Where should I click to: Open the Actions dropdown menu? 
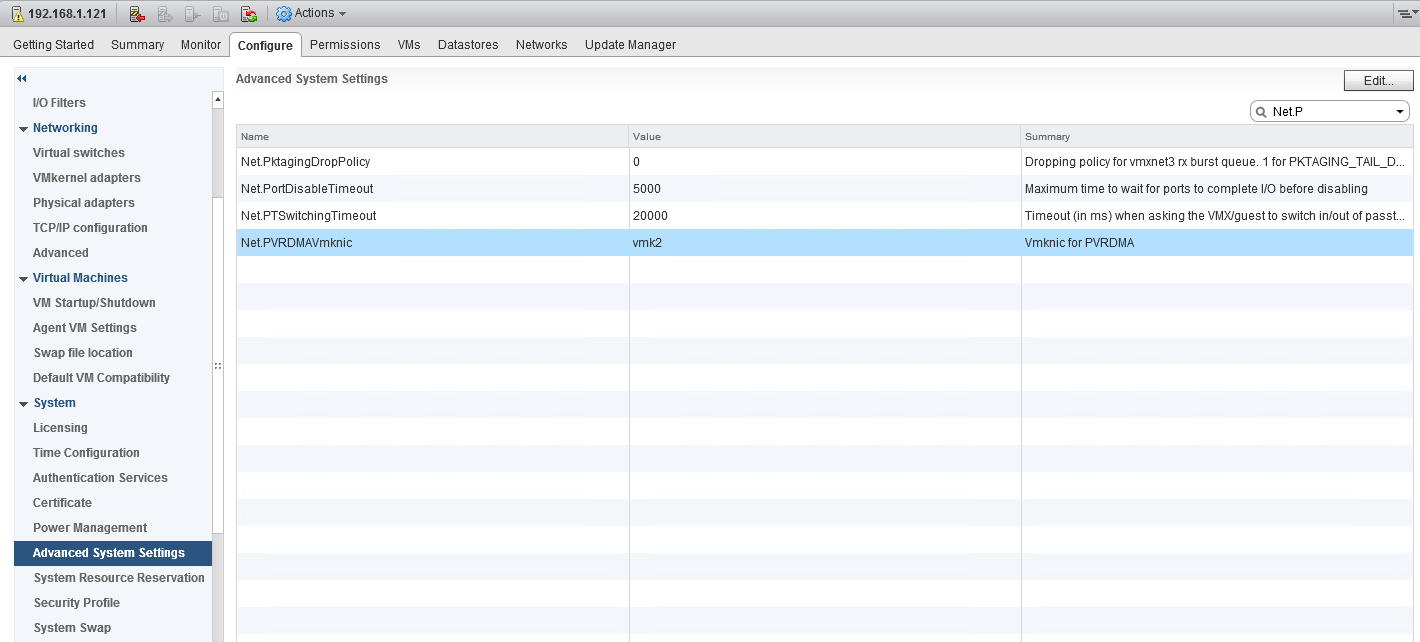[311, 13]
